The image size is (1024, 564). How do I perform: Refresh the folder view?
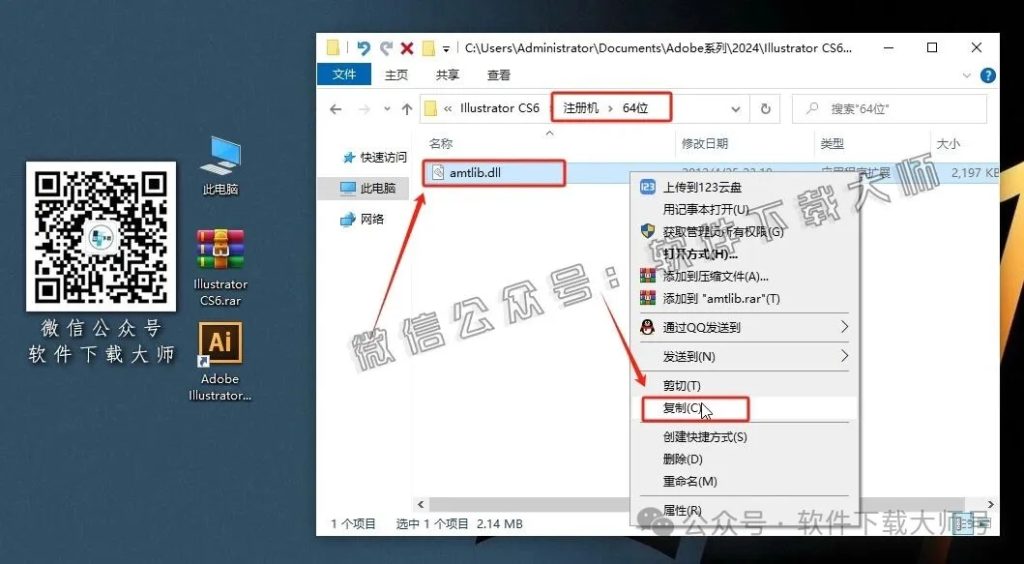coord(765,109)
